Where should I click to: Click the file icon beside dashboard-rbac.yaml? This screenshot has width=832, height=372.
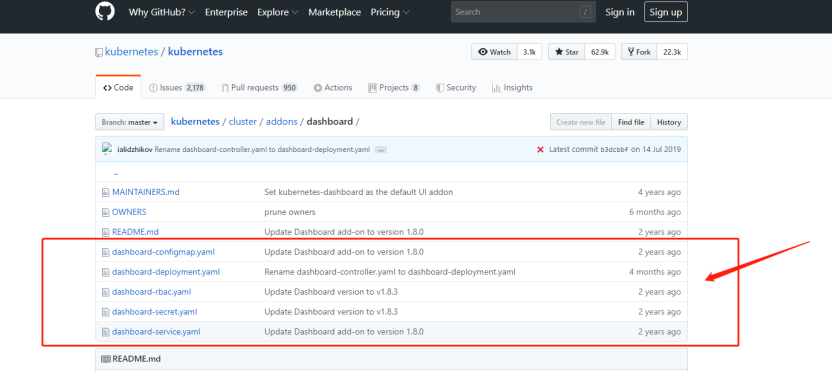105,292
